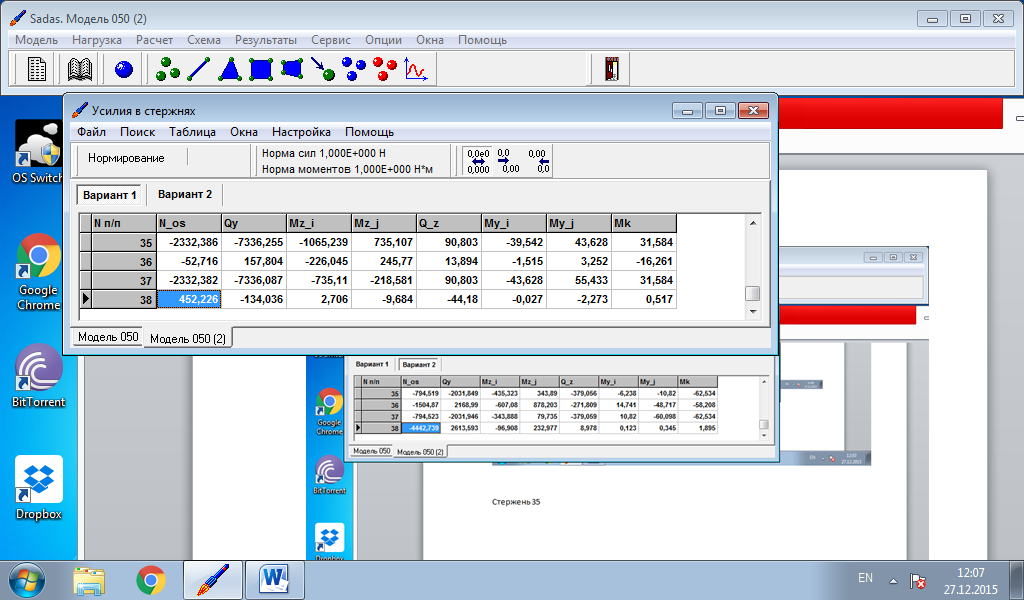Click the Qy column header
Viewport: 1024px width, 600px height.
pos(253,223)
